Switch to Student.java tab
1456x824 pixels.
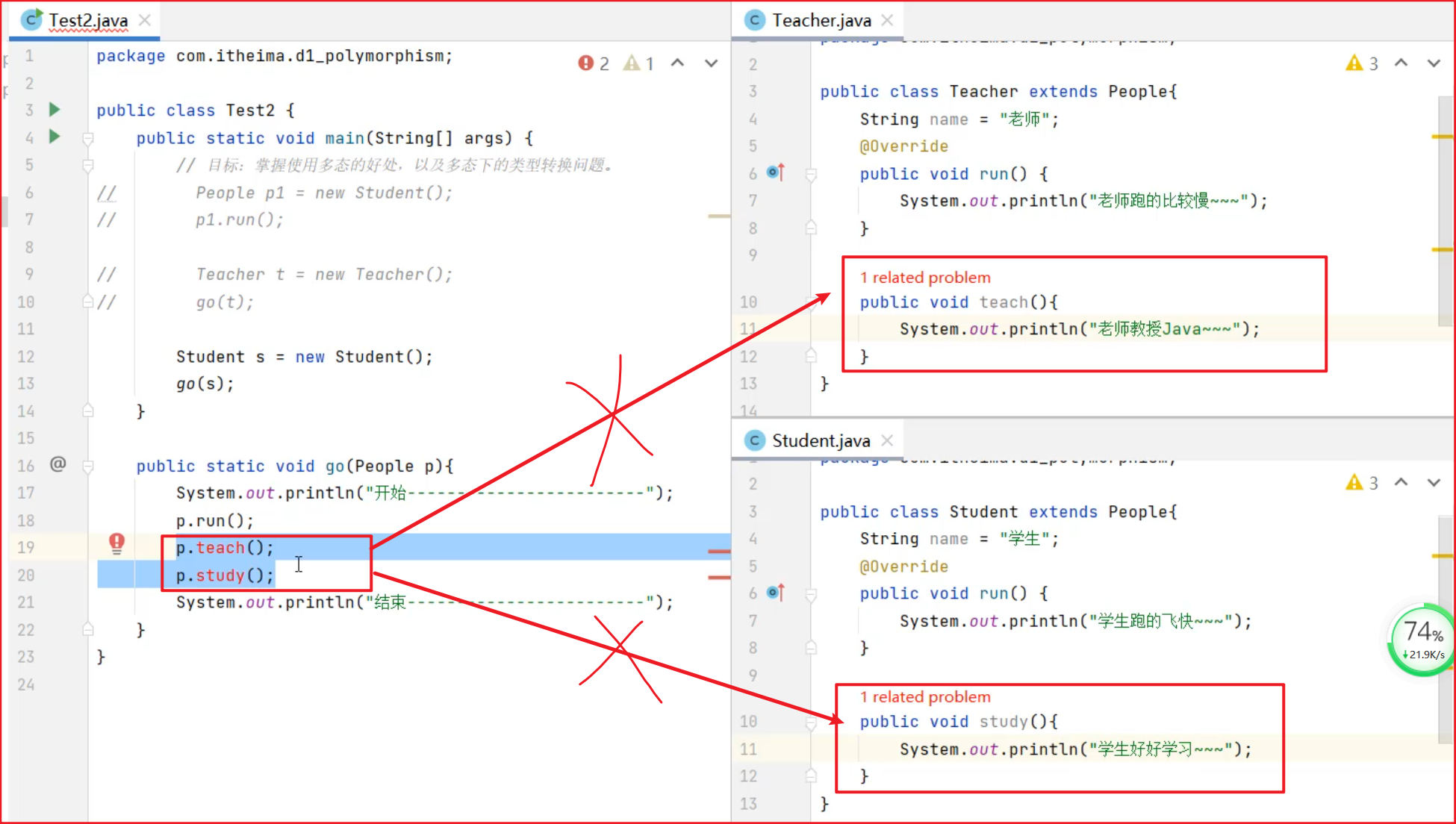click(x=820, y=440)
